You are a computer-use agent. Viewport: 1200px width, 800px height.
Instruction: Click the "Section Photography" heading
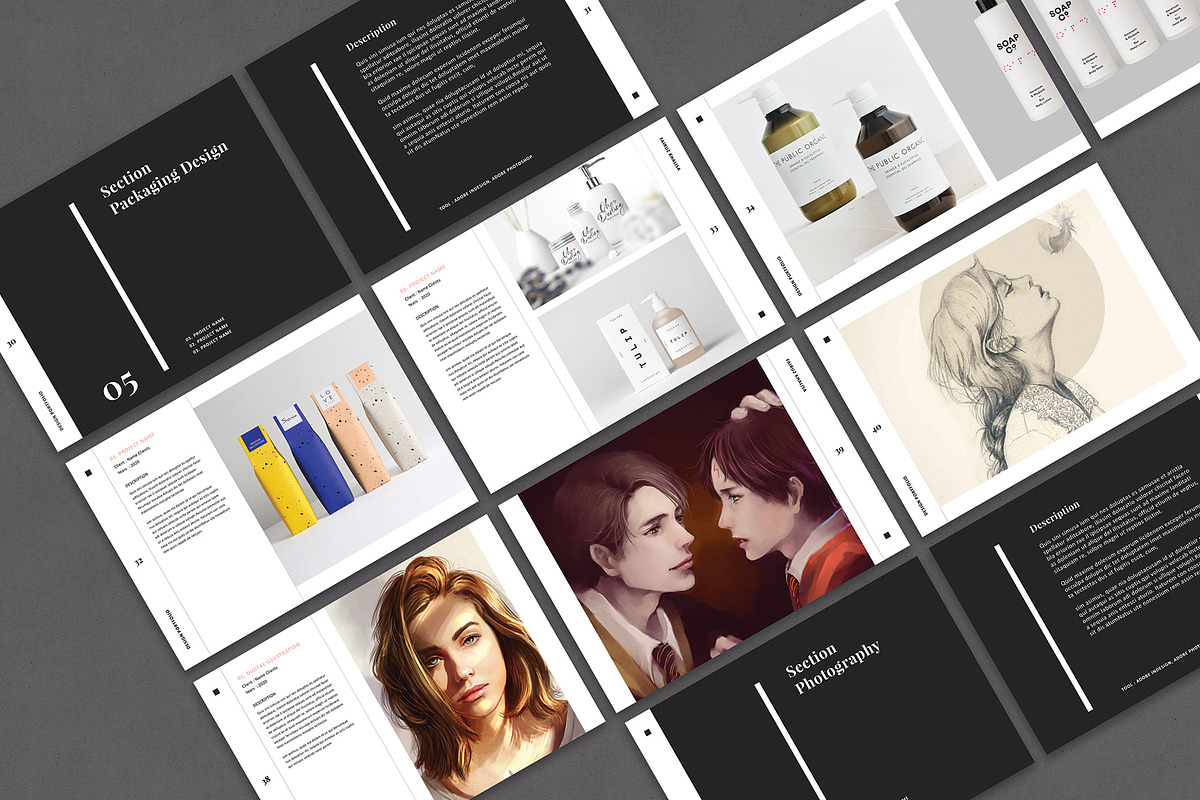833,665
